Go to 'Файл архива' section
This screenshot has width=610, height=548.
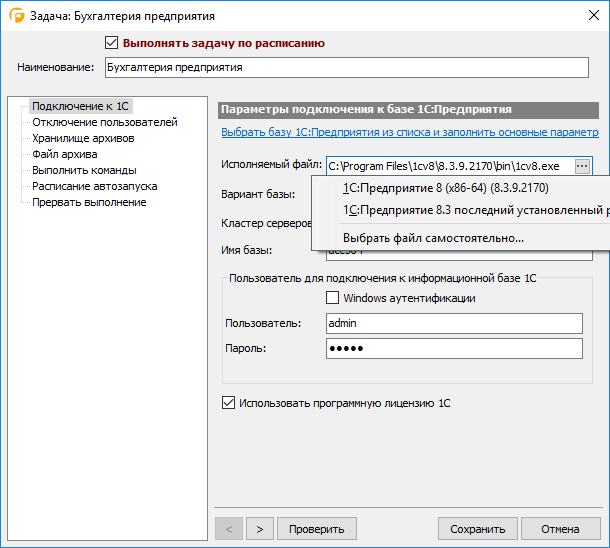(65, 154)
